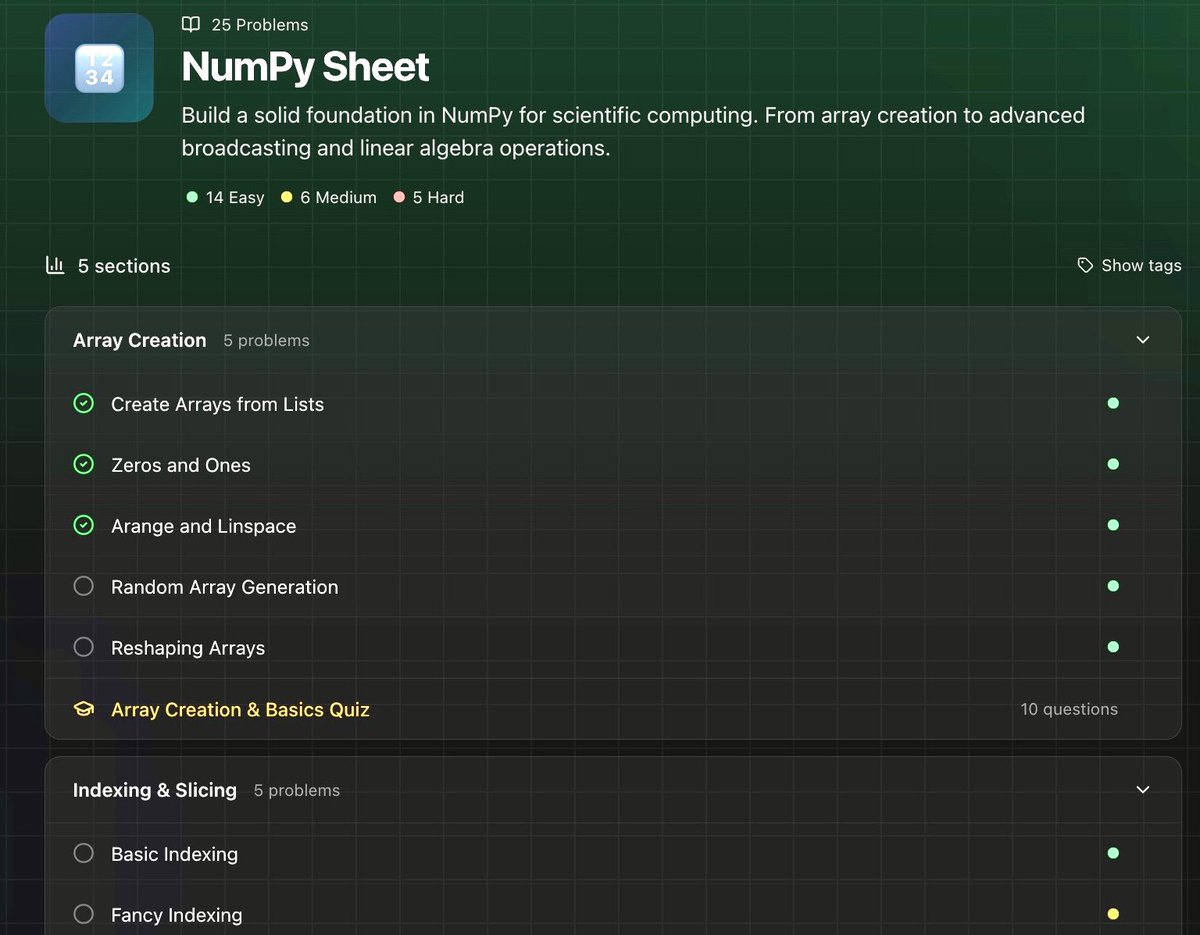Open the Fancy Indexing problem
Screen dimensions: 1200x935
click(x=177, y=915)
